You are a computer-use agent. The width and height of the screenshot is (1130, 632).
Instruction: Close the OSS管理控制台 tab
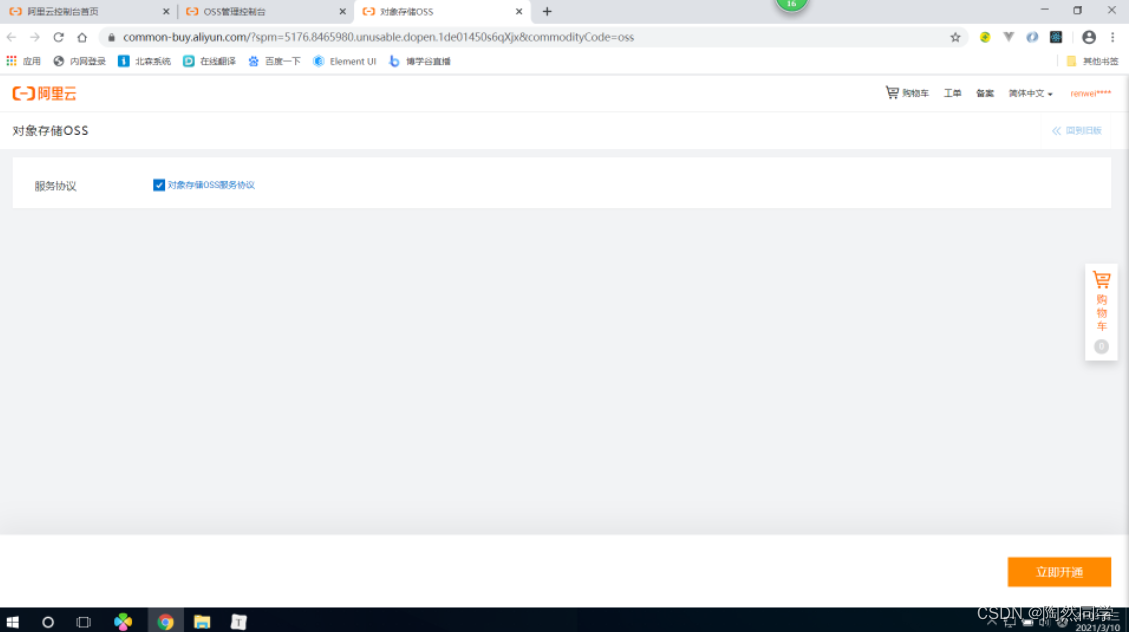click(342, 12)
